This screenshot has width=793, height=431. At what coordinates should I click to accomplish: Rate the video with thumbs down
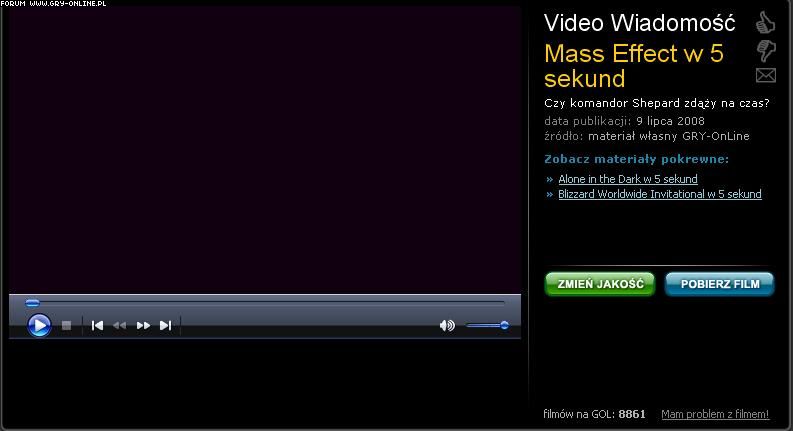pos(766,50)
